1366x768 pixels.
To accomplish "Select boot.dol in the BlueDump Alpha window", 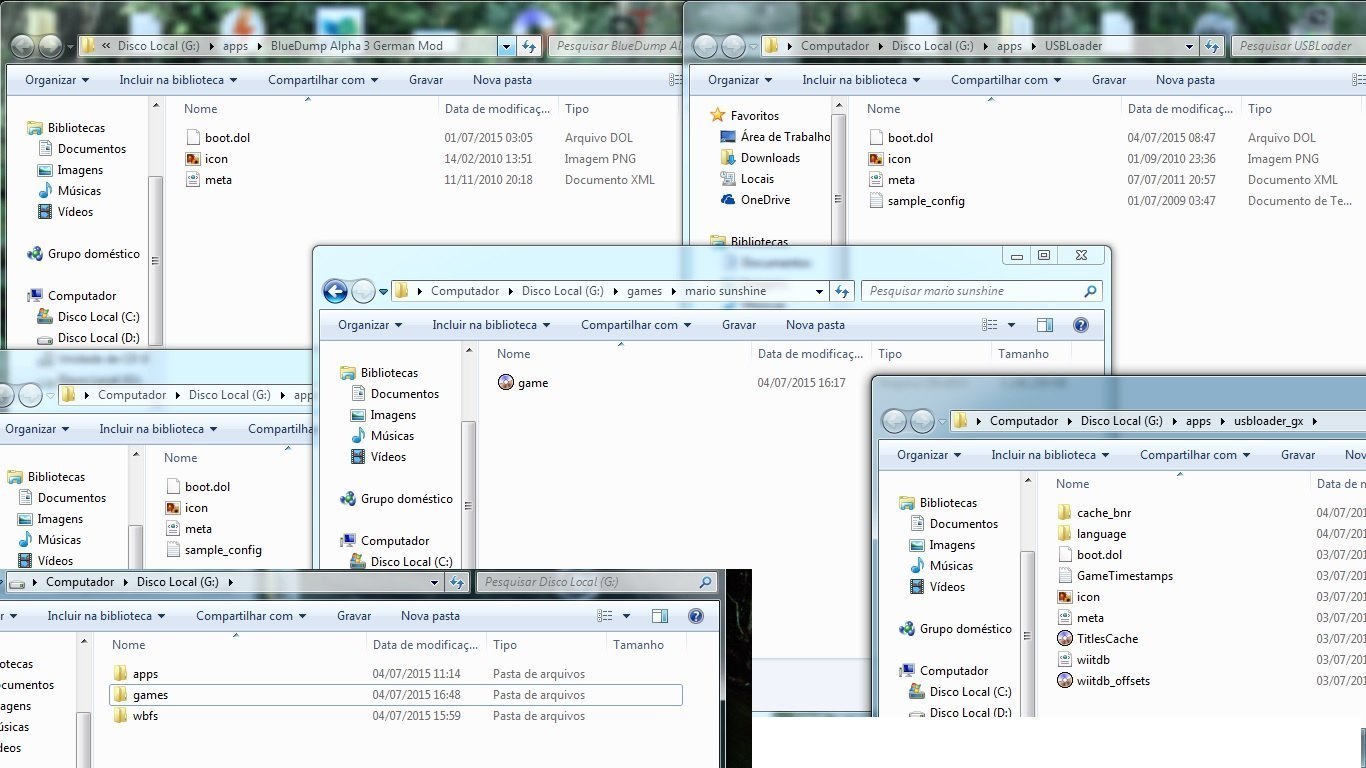I will (217, 138).
